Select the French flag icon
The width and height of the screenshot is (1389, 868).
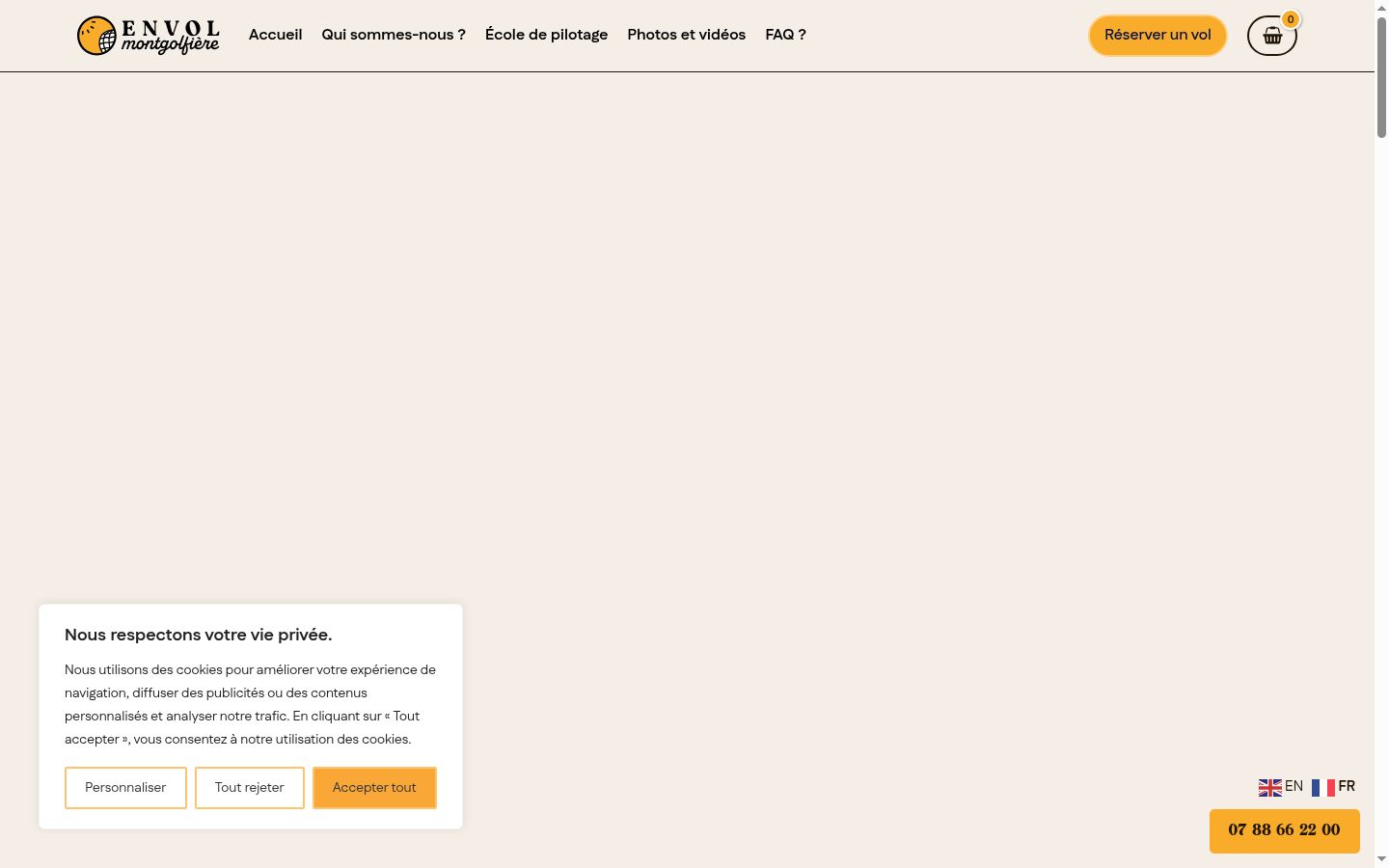tap(1322, 787)
